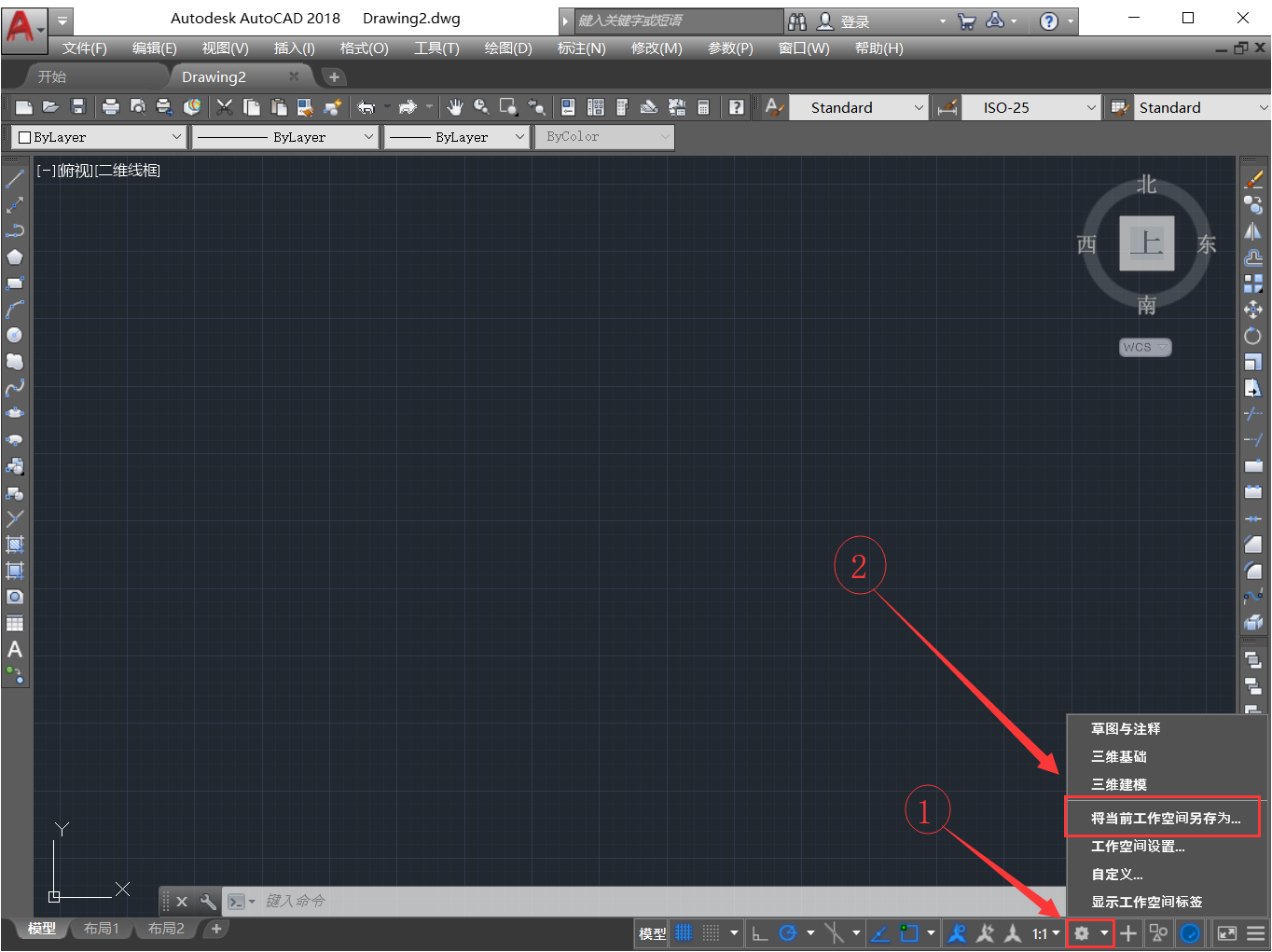The height and width of the screenshot is (952, 1272).
Task: Click the Pan tool in top toolbar
Action: [455, 107]
